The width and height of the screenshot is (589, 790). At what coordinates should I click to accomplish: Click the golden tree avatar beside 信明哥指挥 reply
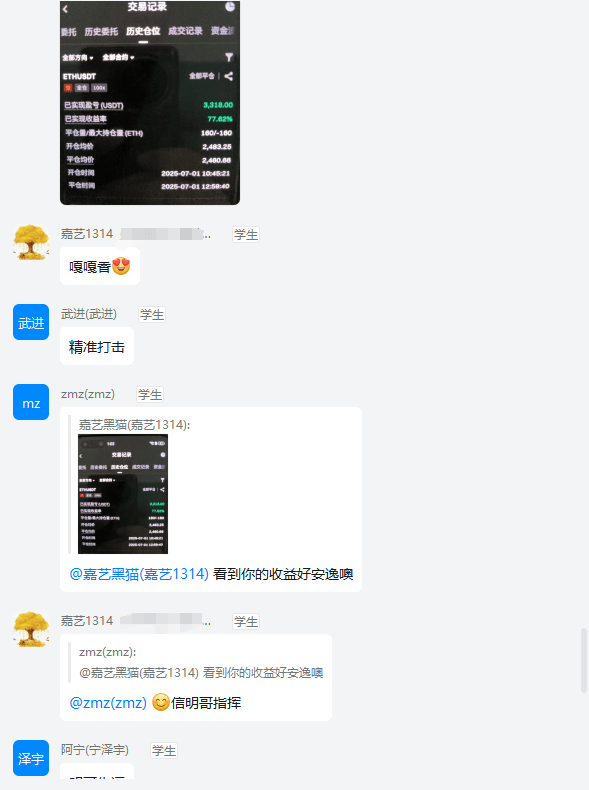tap(31, 629)
